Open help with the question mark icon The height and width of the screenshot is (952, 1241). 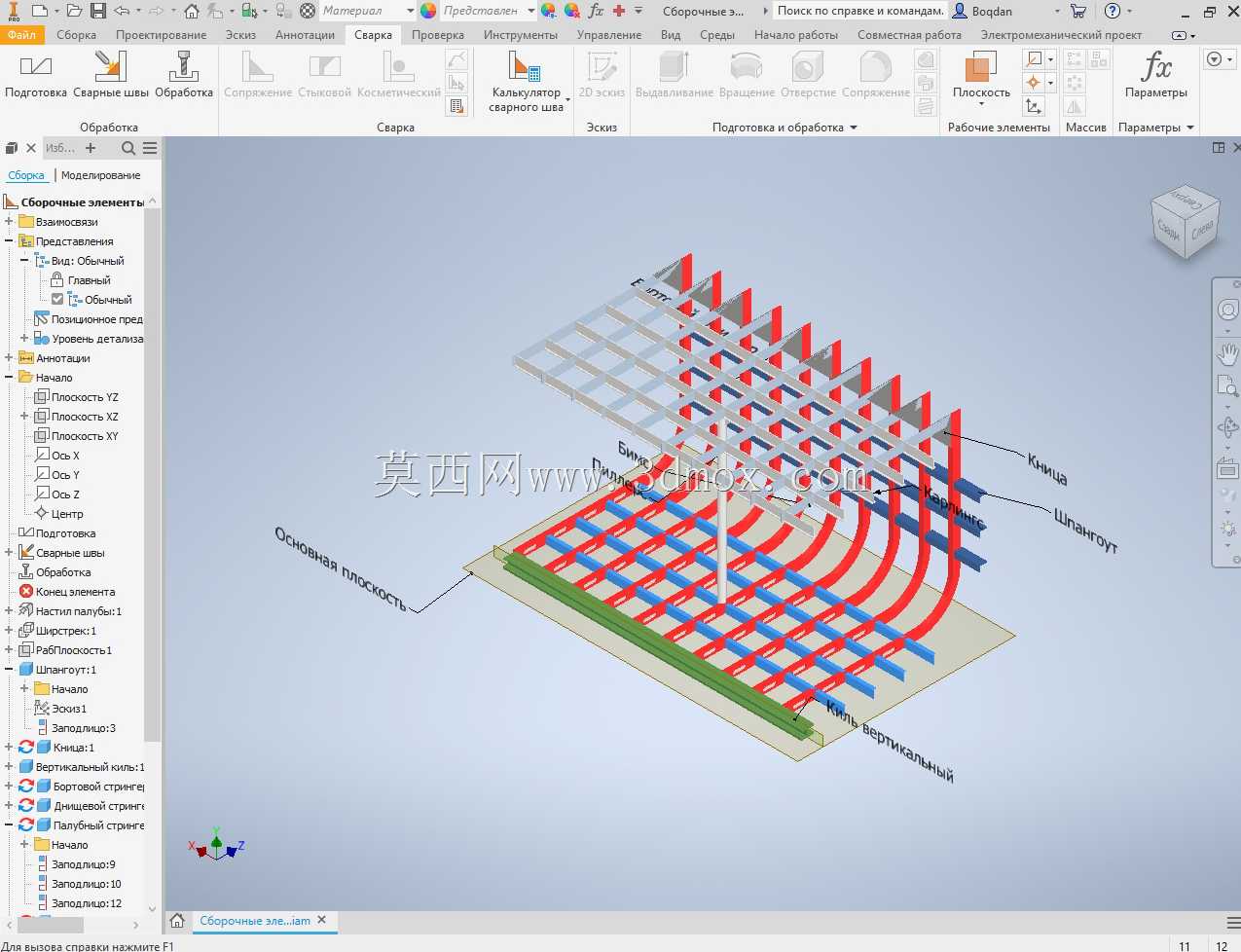pyautogui.click(x=1113, y=11)
